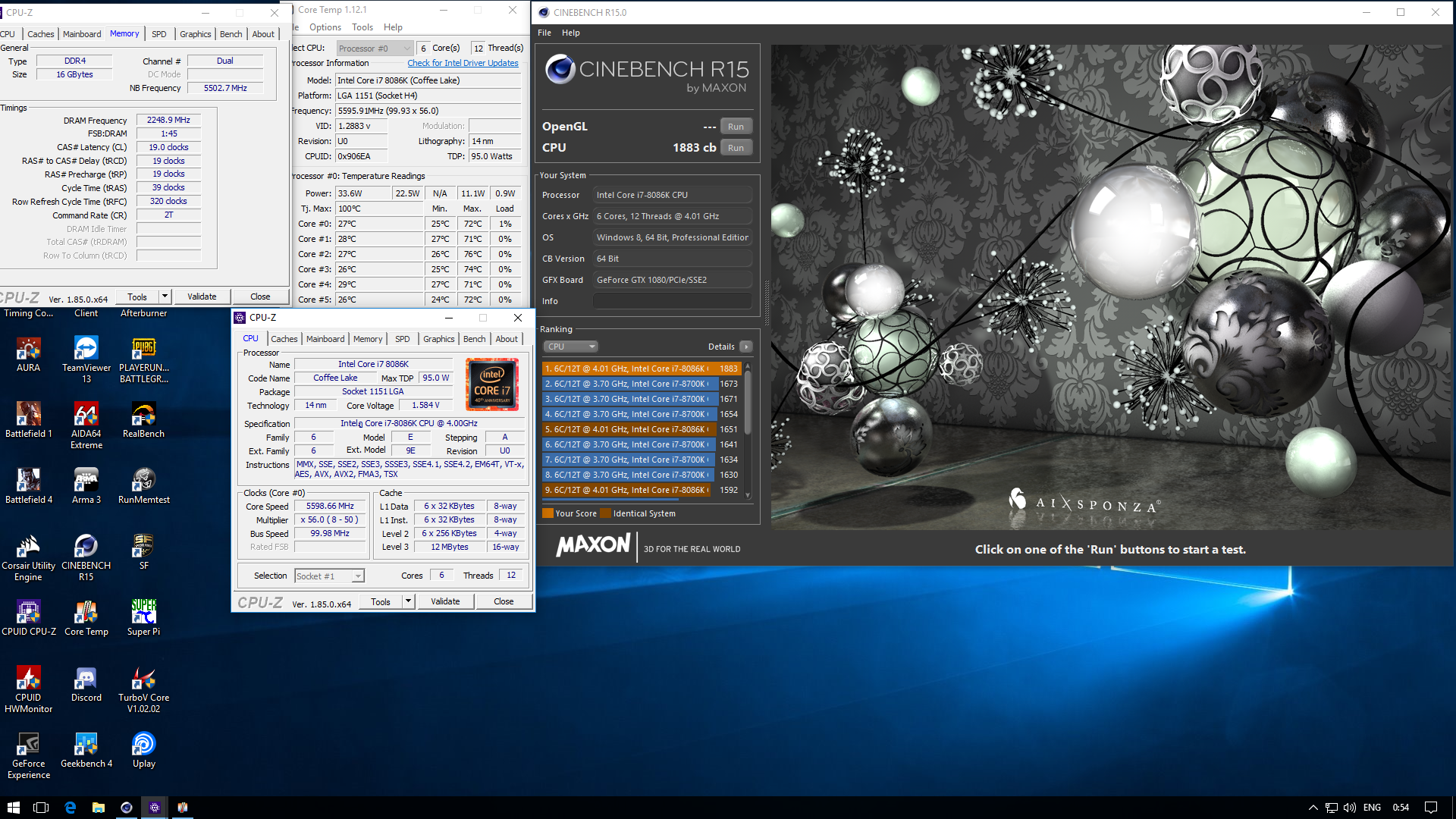Viewport: 1456px width, 819px height.
Task: Open Socket #1 selection dropdown
Action: pyautogui.click(x=329, y=576)
